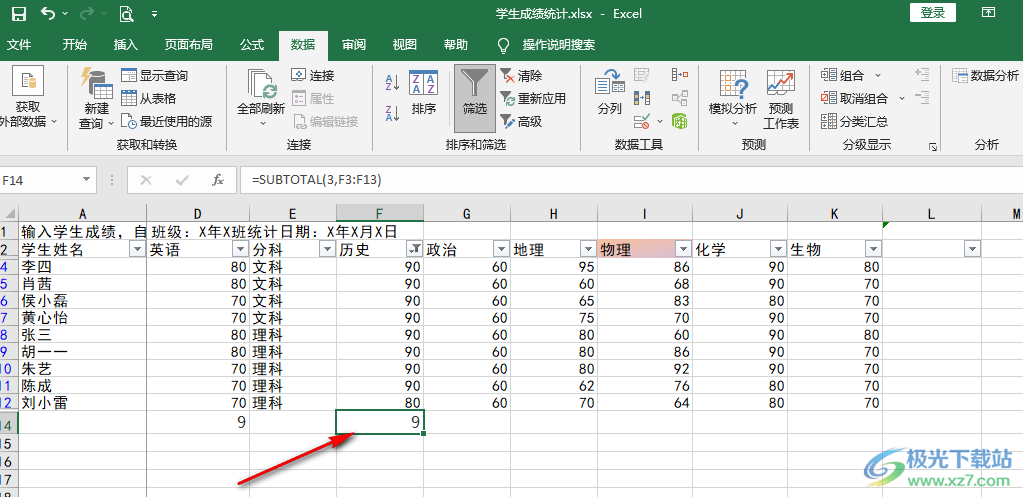This screenshot has width=1023, height=497.
Task: Open 分级显示 dialog launcher
Action: point(933,147)
